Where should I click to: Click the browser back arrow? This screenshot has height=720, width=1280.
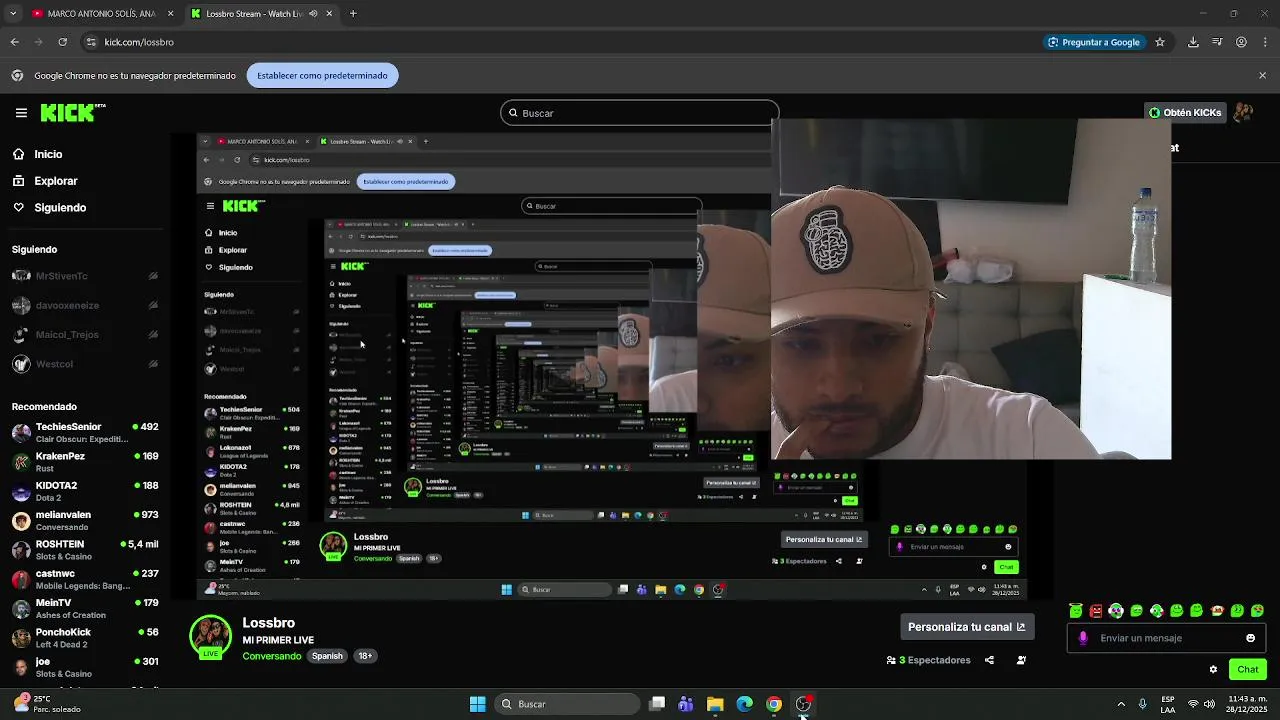click(14, 42)
